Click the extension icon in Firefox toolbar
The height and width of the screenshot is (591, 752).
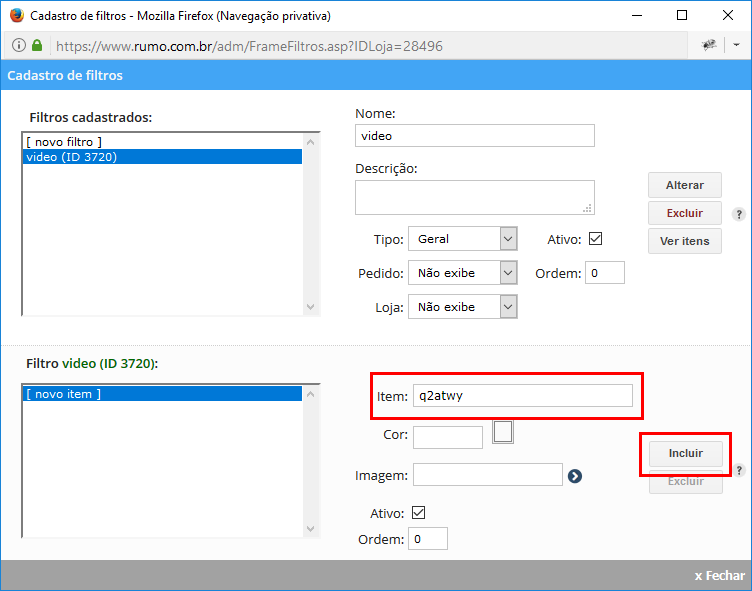click(709, 45)
